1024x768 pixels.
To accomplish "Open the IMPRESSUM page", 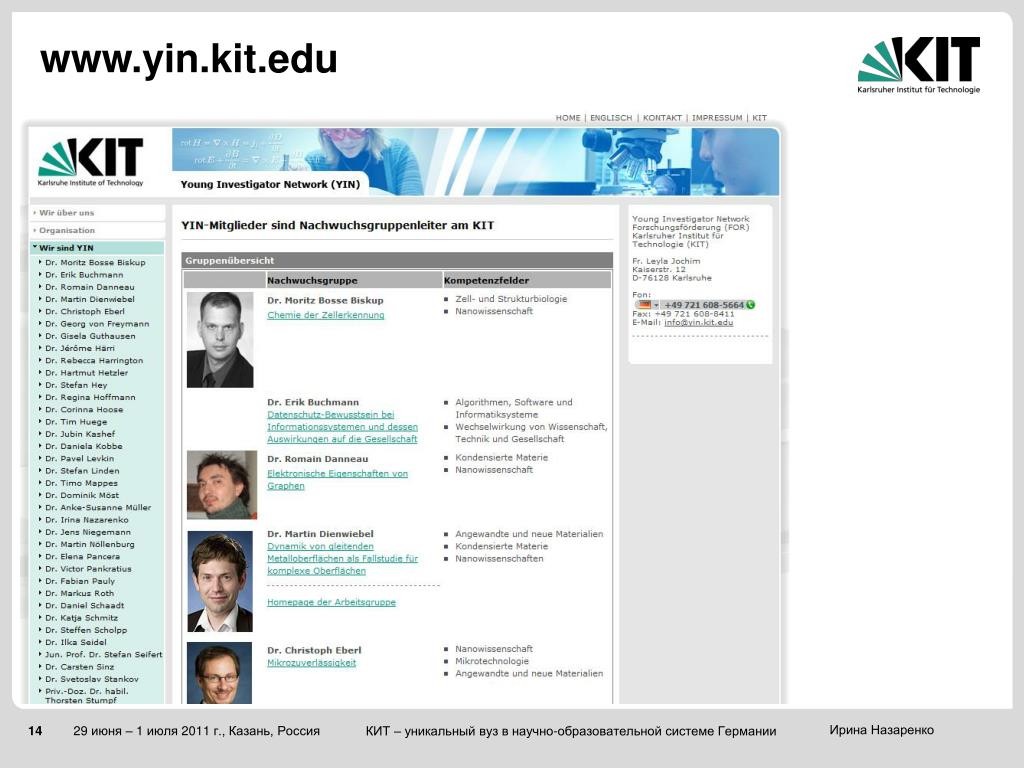I will tap(716, 118).
